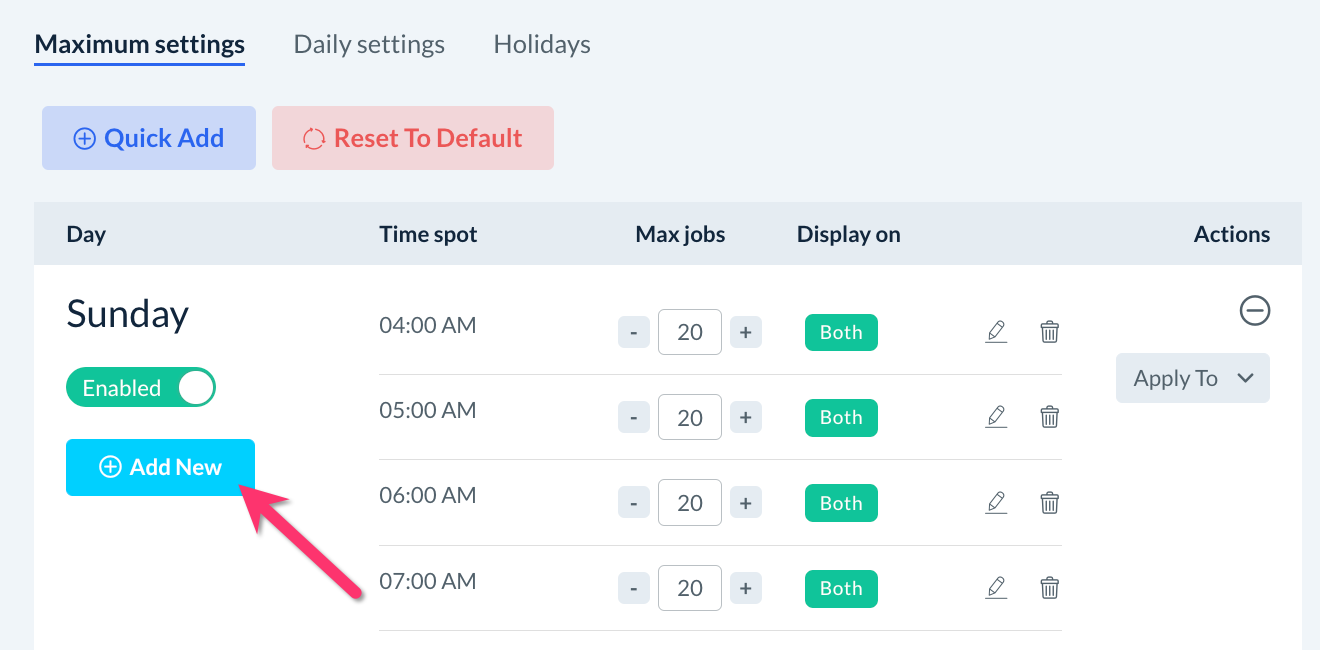This screenshot has height=650, width=1320.
Task: Open the Holidays tab
Action: (542, 45)
